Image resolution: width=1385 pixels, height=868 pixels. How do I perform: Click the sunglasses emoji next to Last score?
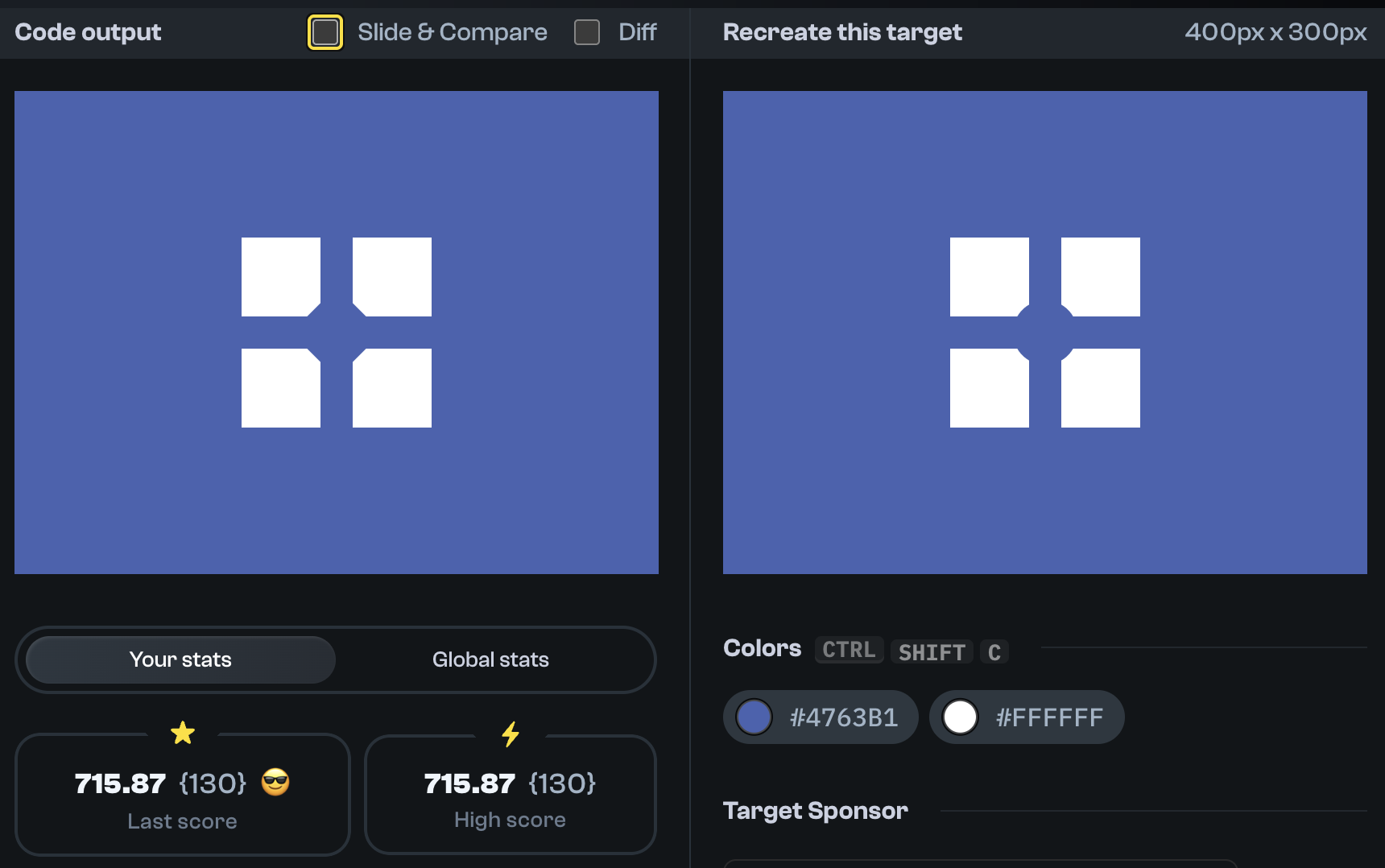click(x=275, y=782)
